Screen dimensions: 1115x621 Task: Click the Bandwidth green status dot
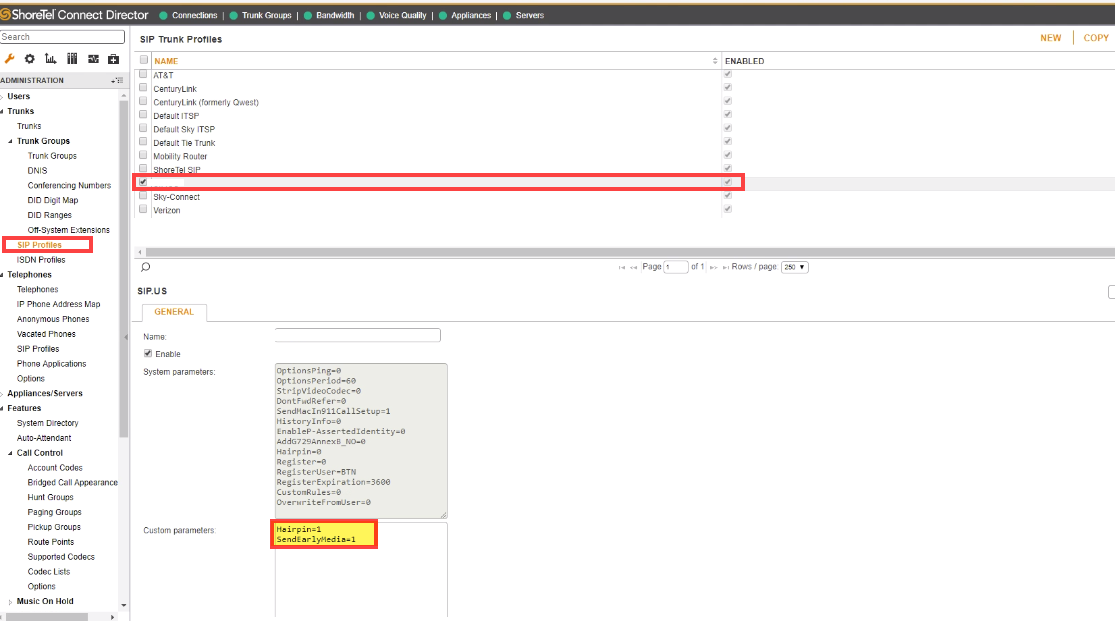(x=308, y=15)
